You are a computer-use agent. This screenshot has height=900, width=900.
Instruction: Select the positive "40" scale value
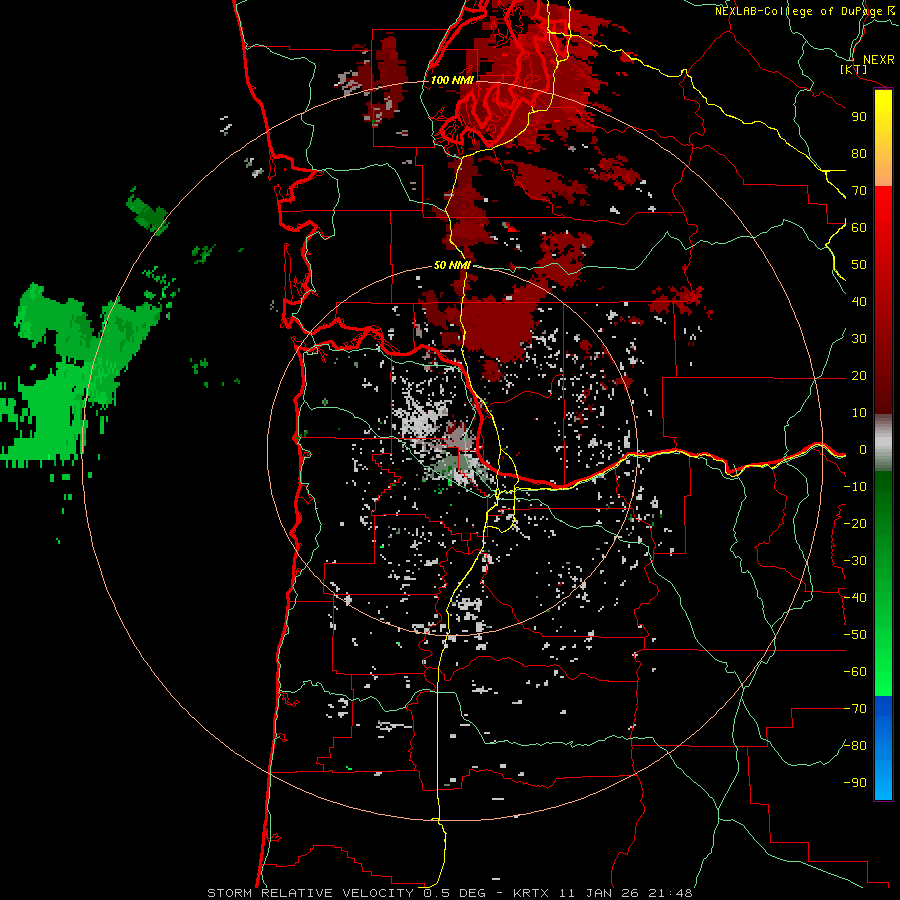coord(859,302)
